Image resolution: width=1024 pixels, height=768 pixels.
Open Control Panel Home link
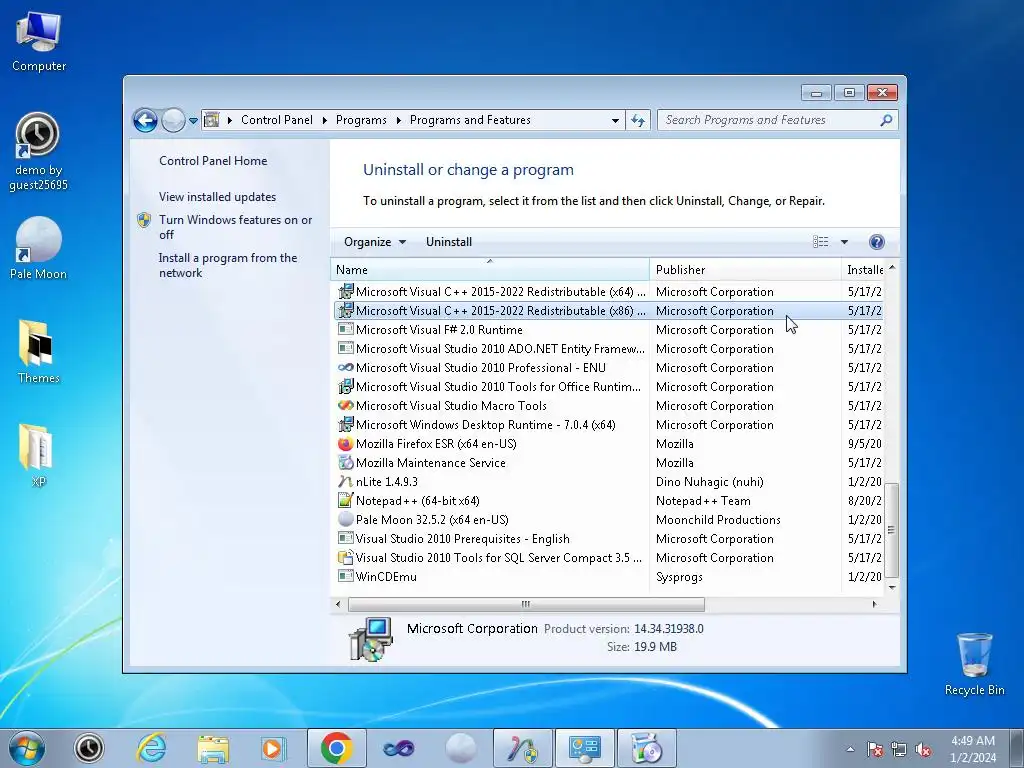(213, 161)
